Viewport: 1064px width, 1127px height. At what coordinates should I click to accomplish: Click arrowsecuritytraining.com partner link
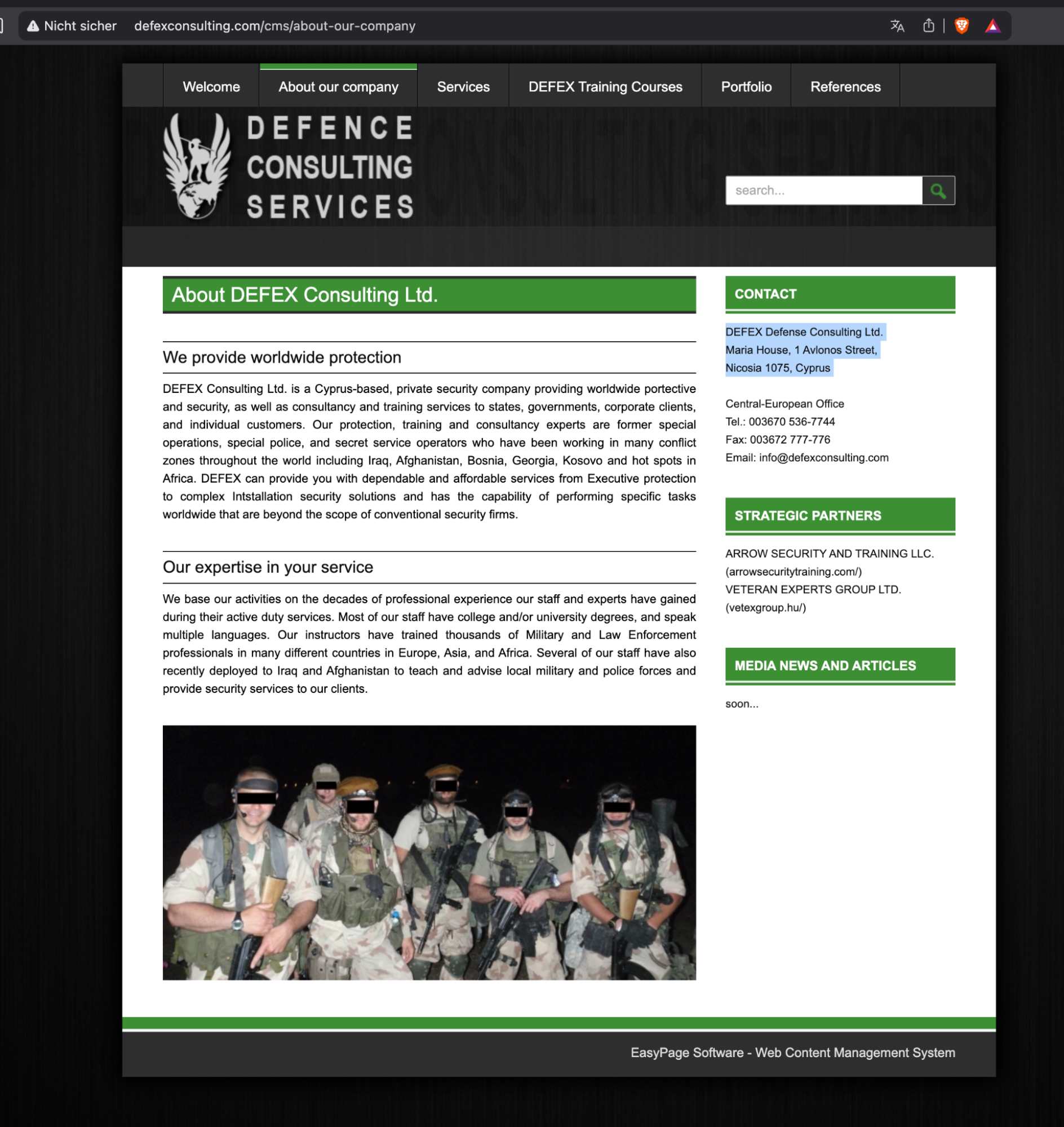click(793, 572)
